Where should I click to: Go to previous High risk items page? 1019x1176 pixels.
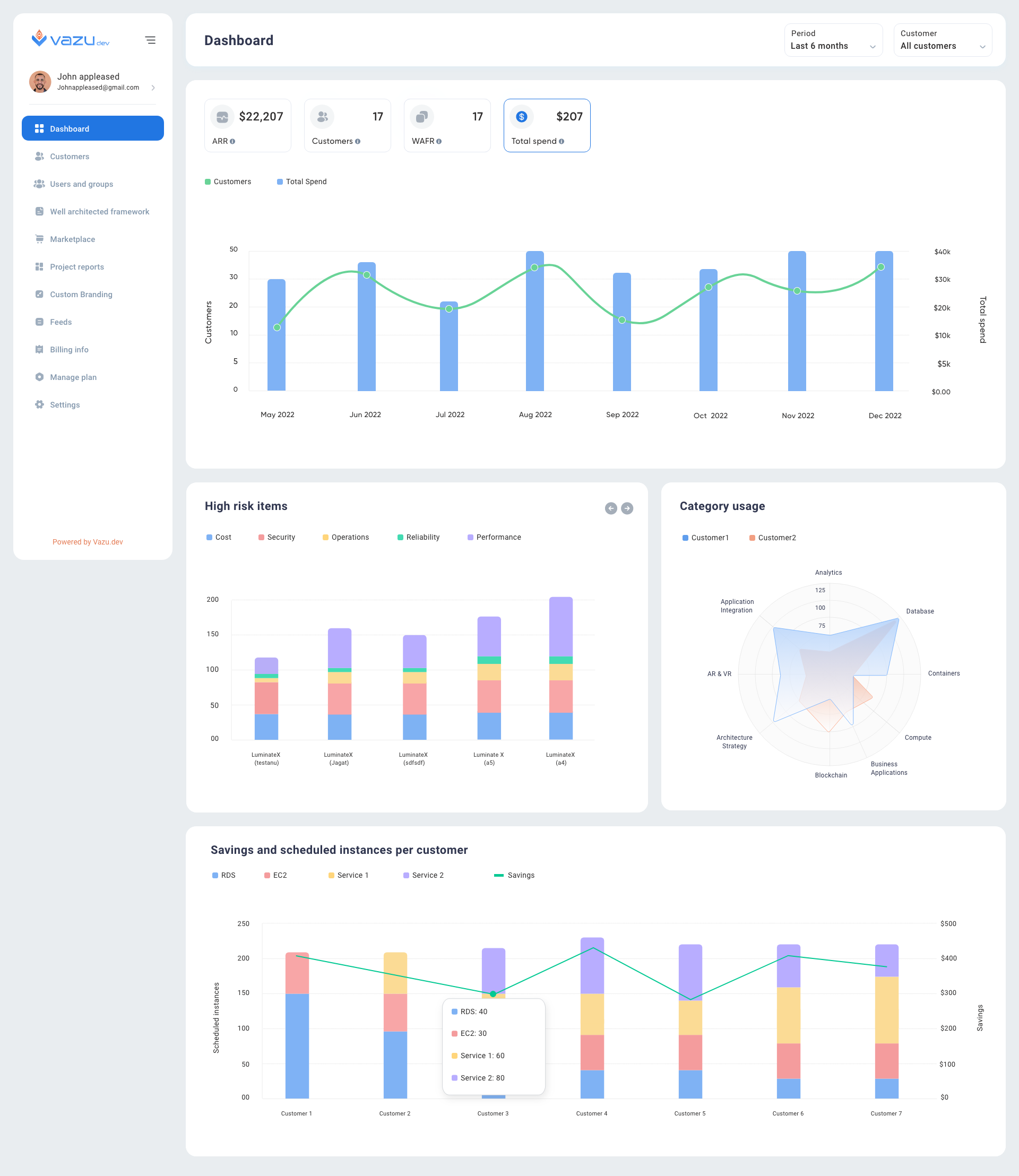611,508
